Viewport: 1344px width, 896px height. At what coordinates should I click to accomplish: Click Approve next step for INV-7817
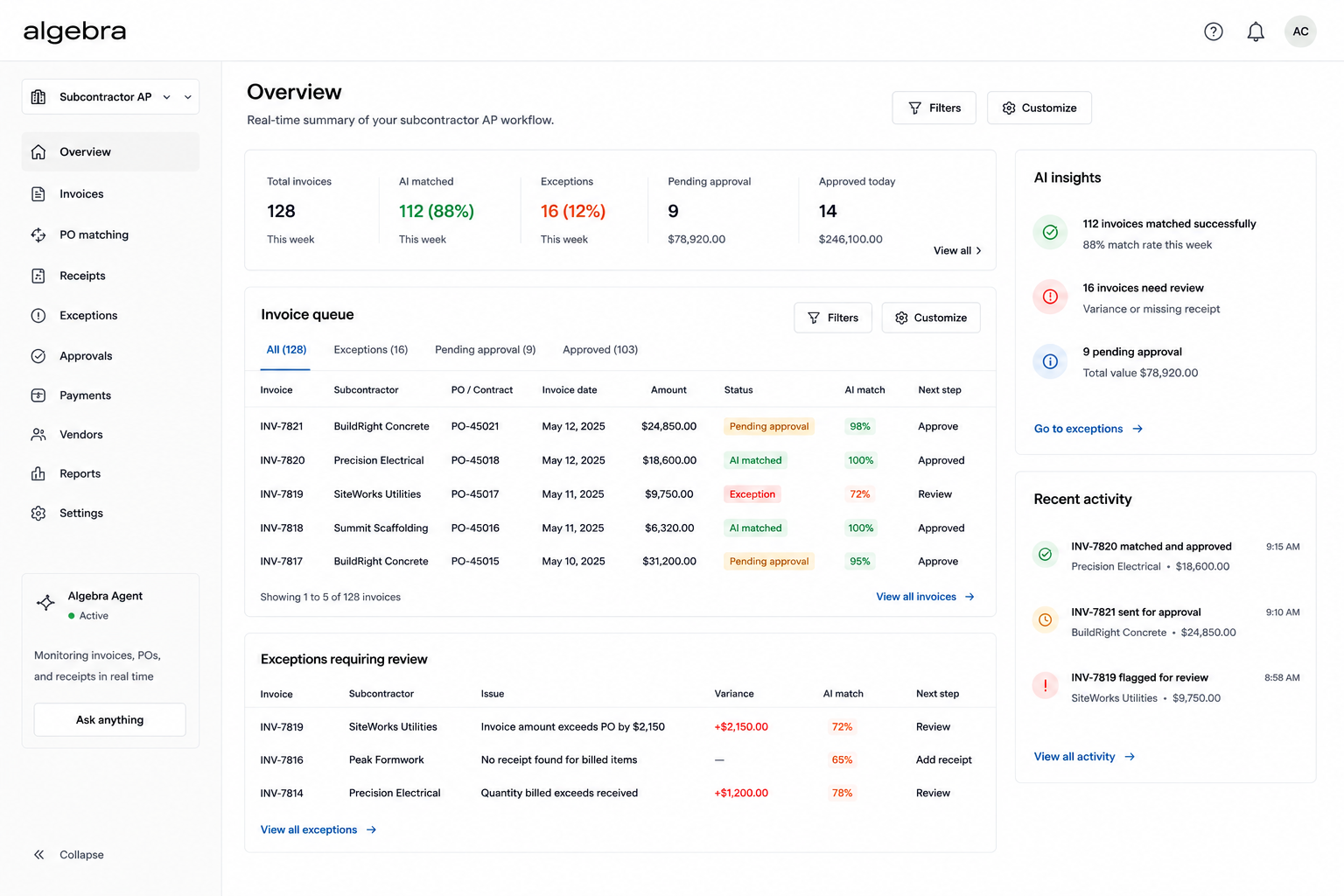pyautogui.click(x=938, y=562)
